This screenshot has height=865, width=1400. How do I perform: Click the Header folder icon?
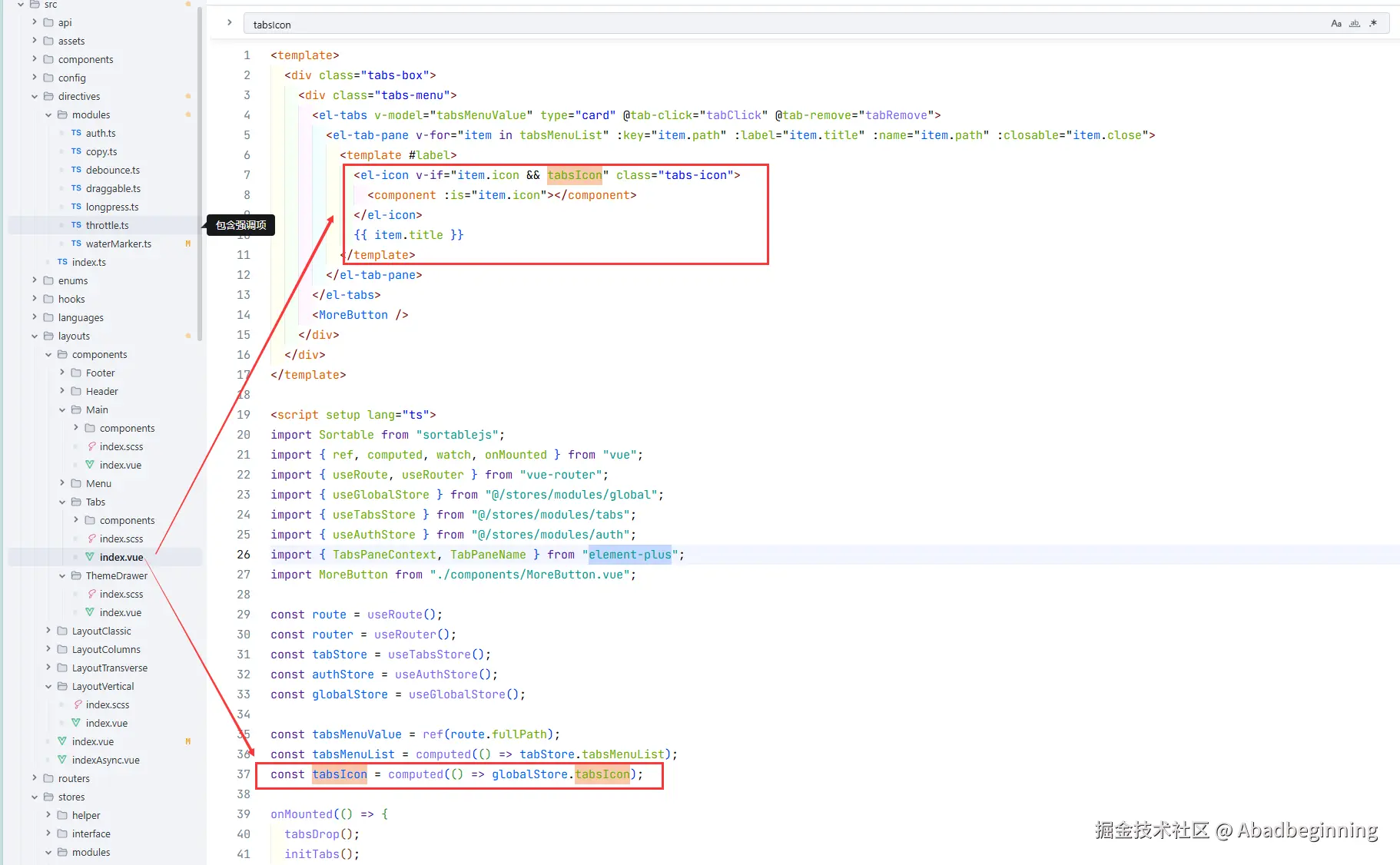click(76, 391)
